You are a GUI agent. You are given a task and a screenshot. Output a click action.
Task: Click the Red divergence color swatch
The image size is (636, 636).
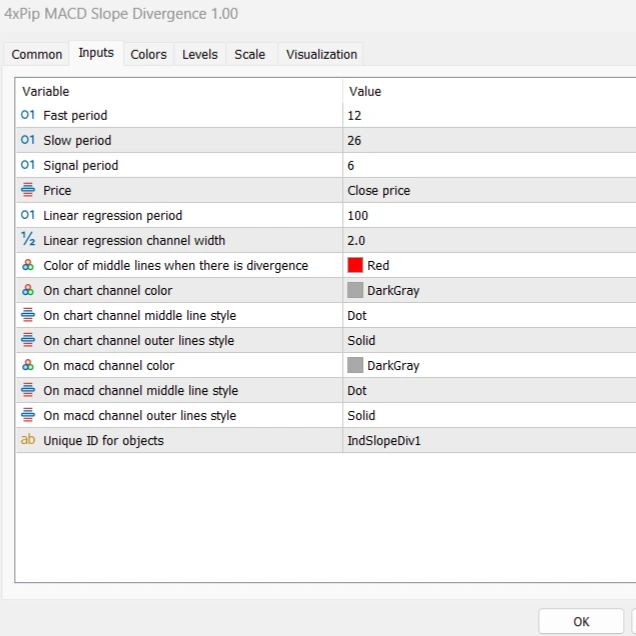[x=355, y=265]
